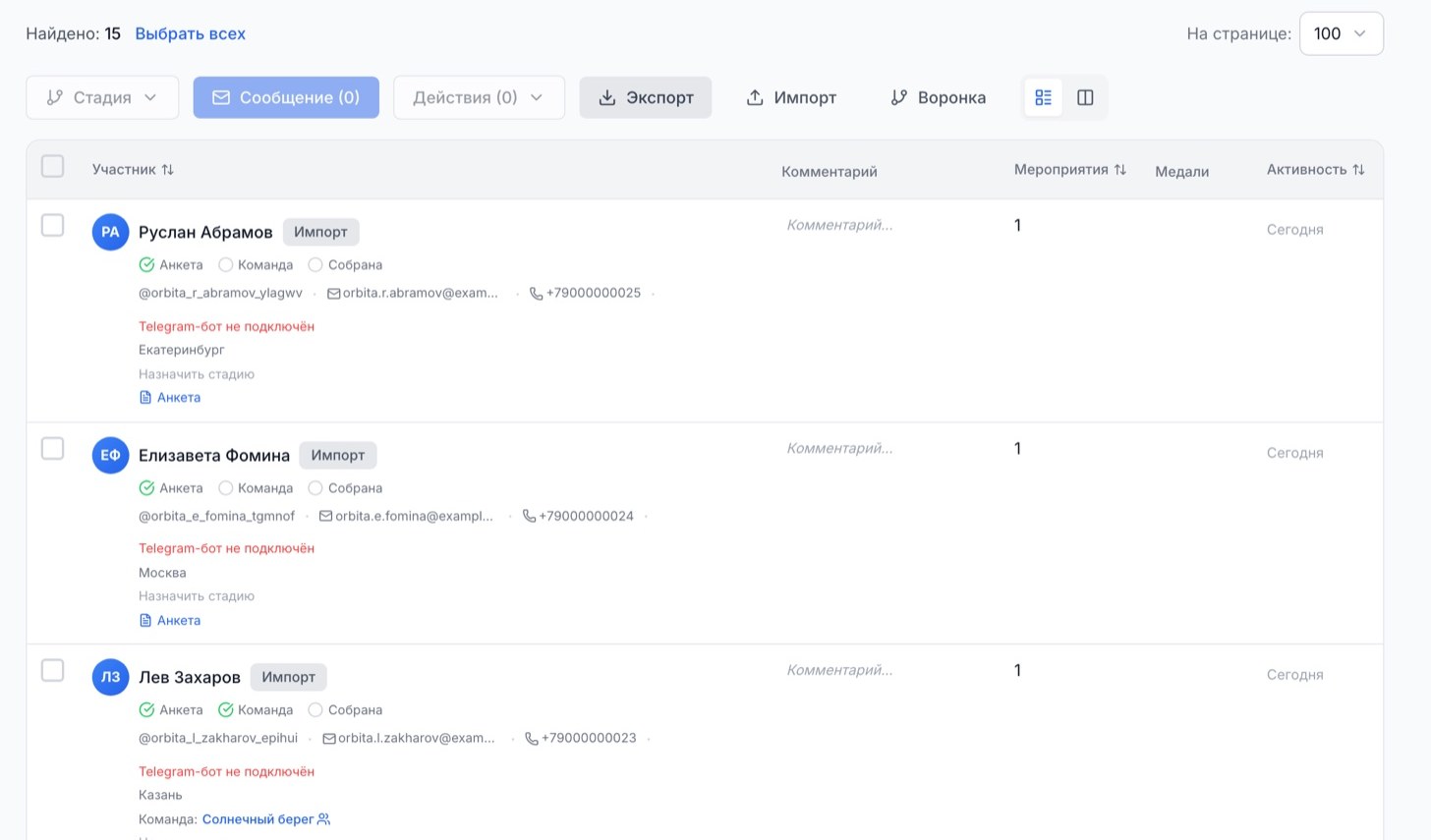Open the Стадия dropdown
Viewport: 1431px width, 840px height.
(102, 97)
